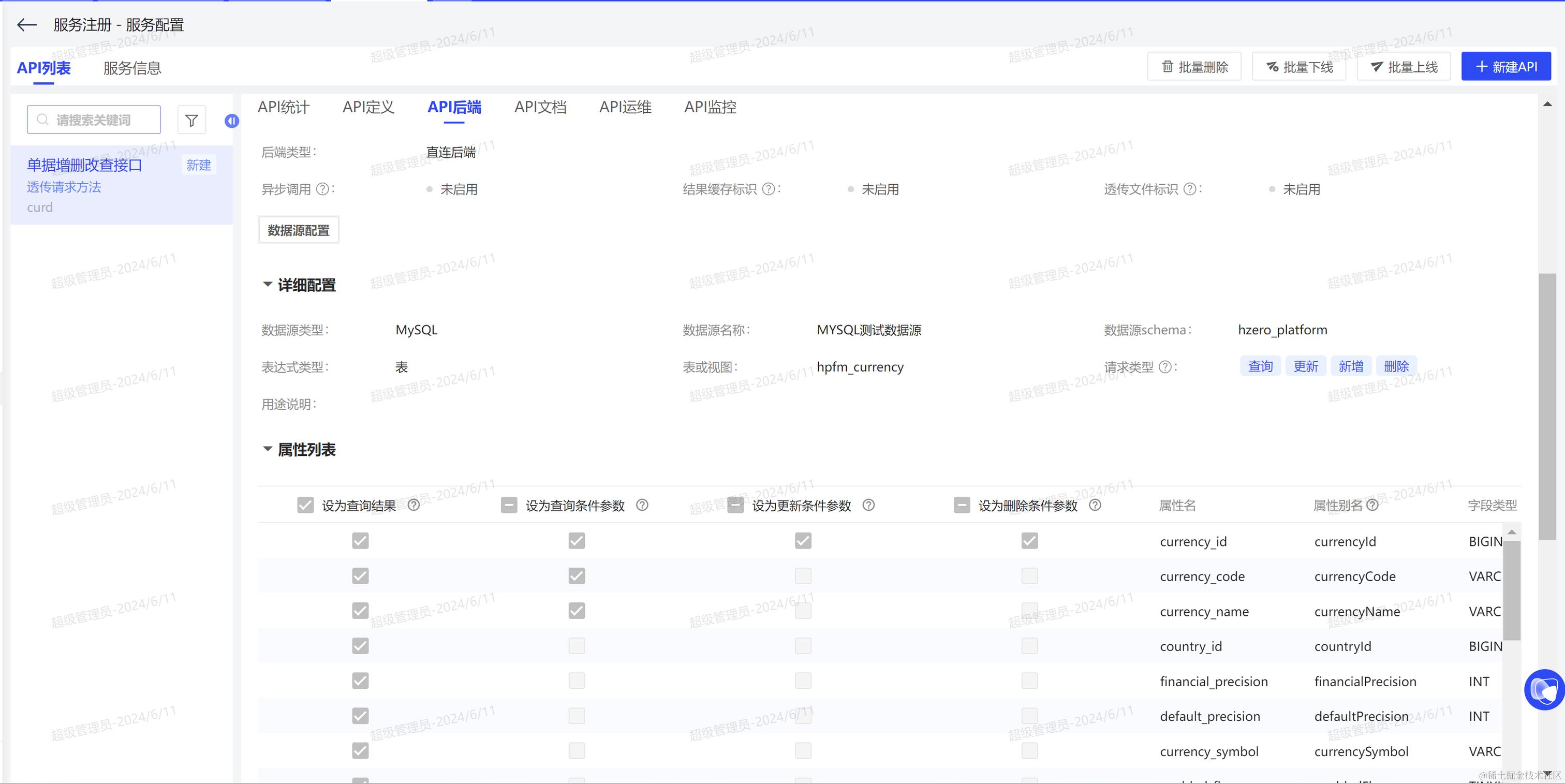
Task: Click the 批量上线 button
Action: click(x=1404, y=67)
